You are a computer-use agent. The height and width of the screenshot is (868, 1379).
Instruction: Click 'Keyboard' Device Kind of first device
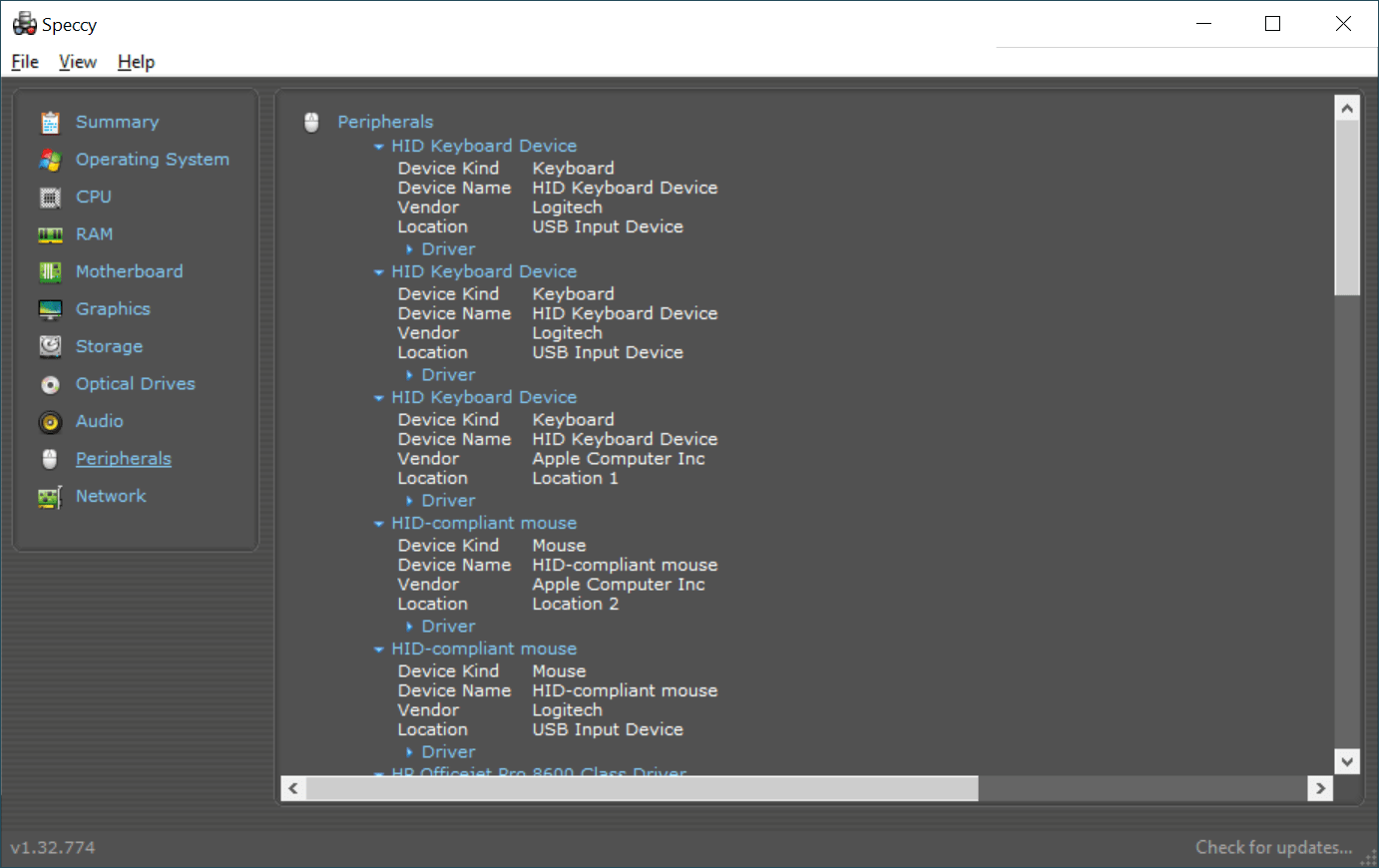573,169
